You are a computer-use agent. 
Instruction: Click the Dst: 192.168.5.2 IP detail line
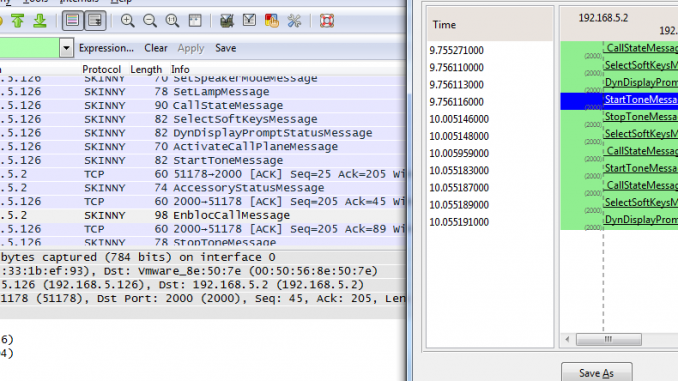pyautogui.click(x=203, y=285)
